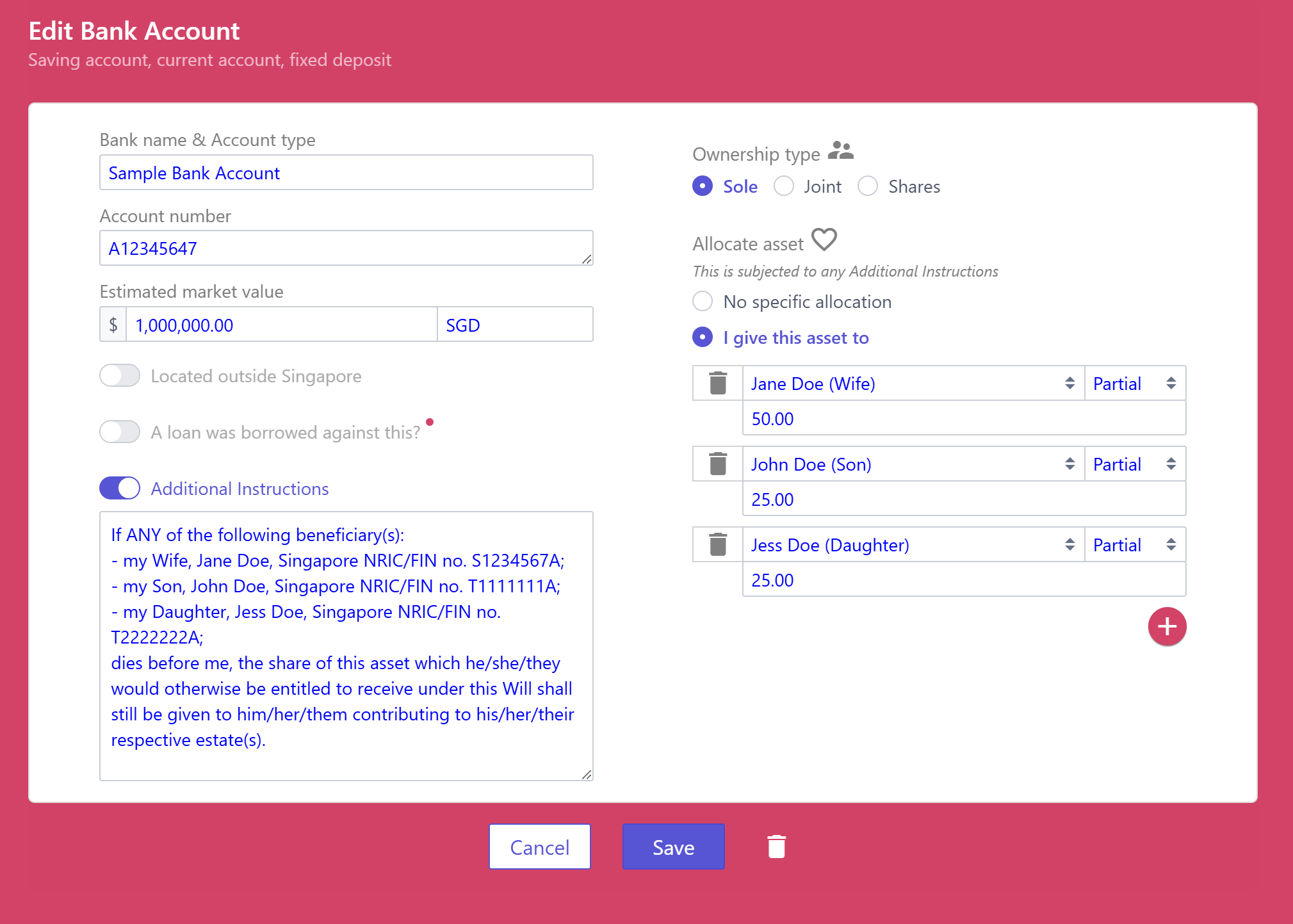Delete the Jane Doe (Wife) beneficiary row
The image size is (1293, 924).
(718, 384)
